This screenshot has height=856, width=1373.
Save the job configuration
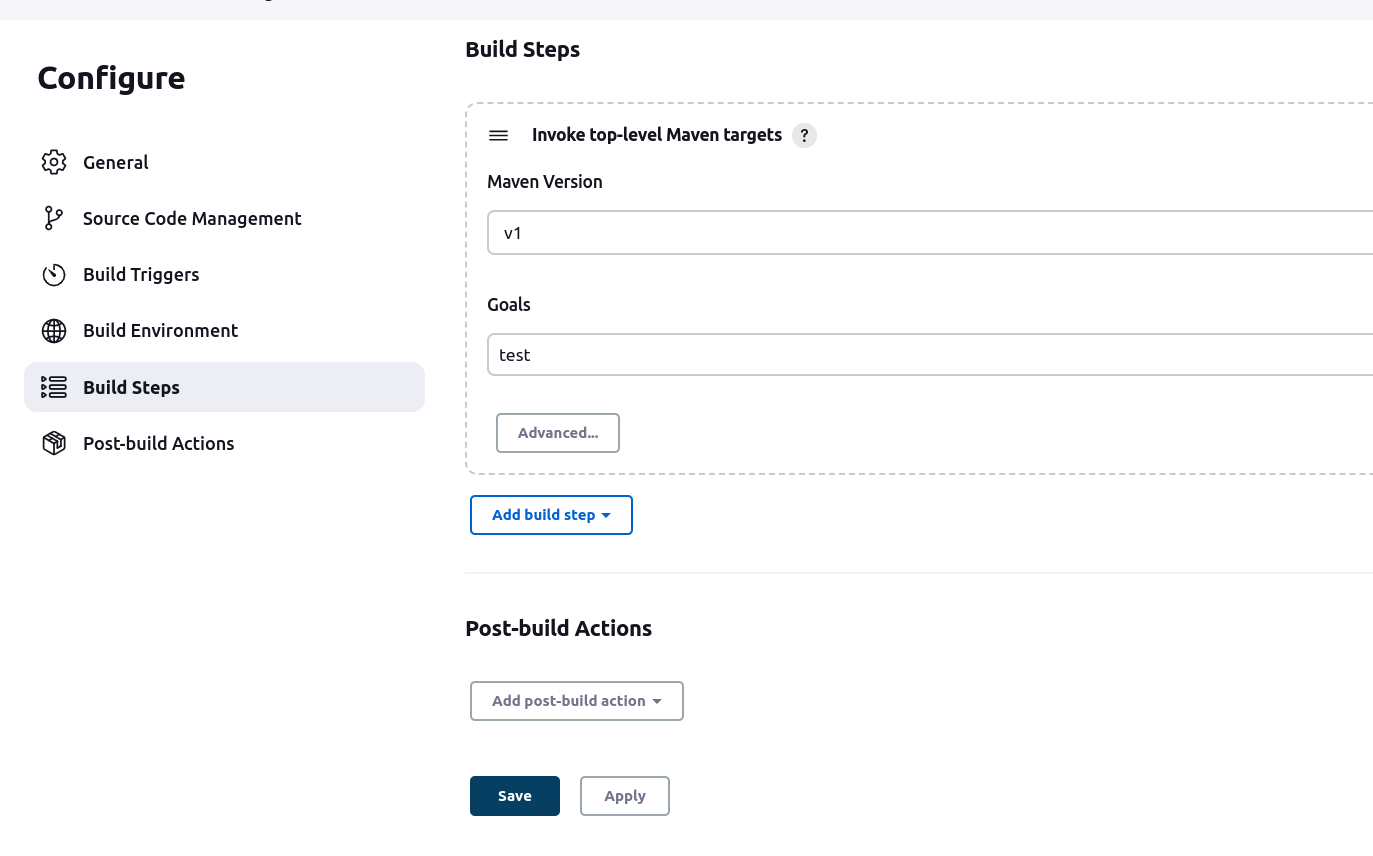pyautogui.click(x=514, y=795)
